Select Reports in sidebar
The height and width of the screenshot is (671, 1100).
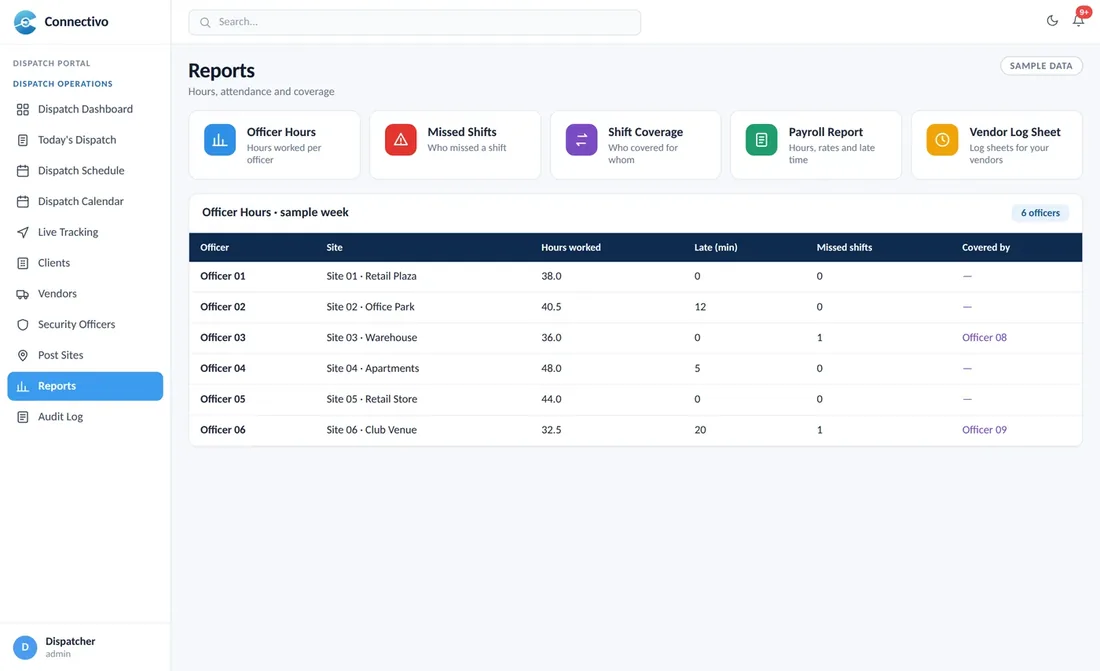point(85,386)
